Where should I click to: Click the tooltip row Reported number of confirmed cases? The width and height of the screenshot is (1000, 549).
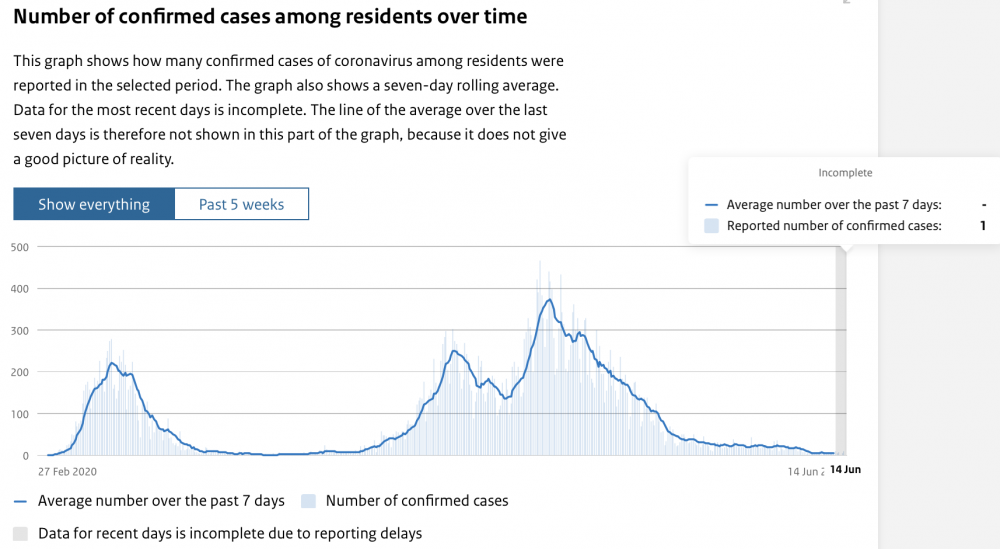pos(846,226)
